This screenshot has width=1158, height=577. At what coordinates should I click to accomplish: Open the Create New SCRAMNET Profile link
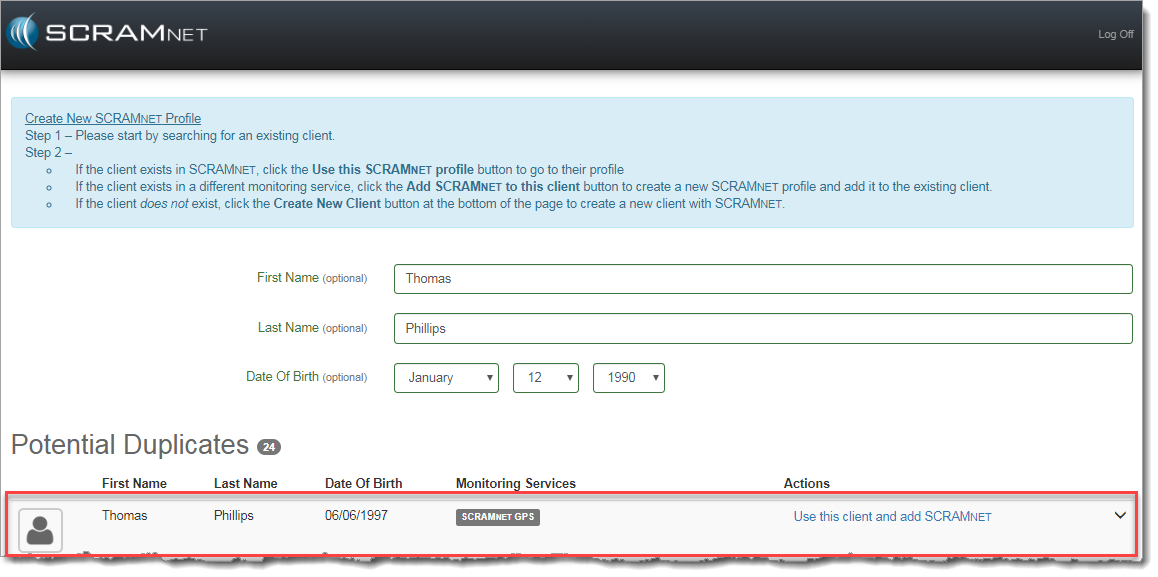point(113,118)
